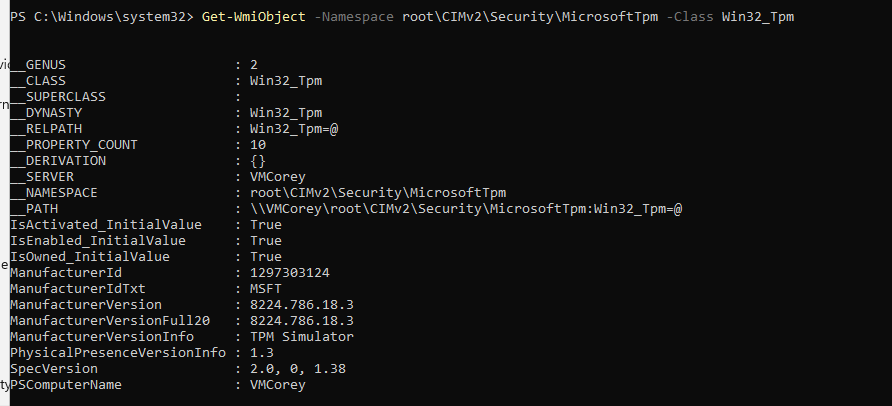Click the IsActivated_InitialValue True value
The image size is (892, 406).
pyautogui.click(x=266, y=225)
